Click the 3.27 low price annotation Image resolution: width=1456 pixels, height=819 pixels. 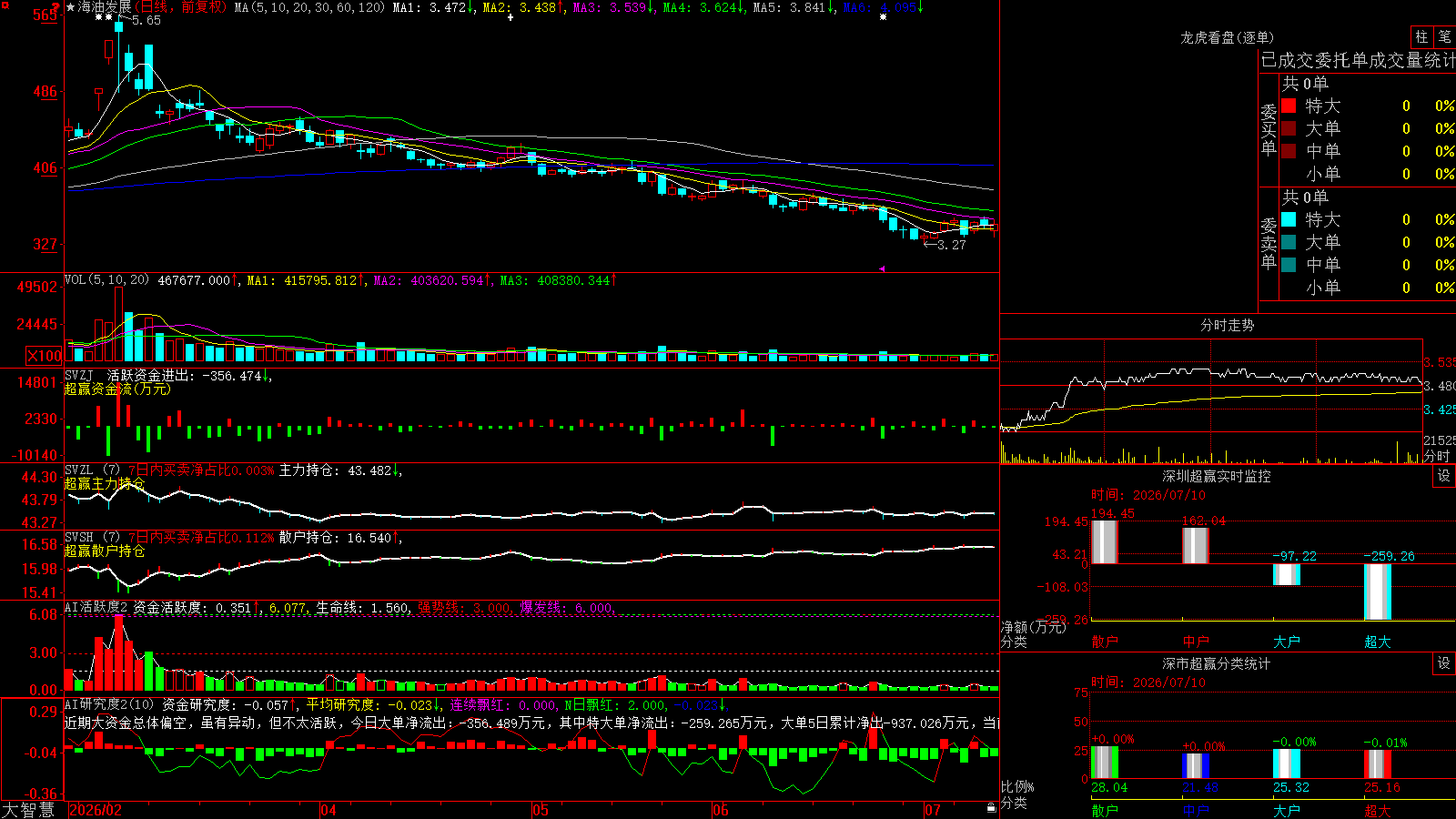pyautogui.click(x=951, y=245)
